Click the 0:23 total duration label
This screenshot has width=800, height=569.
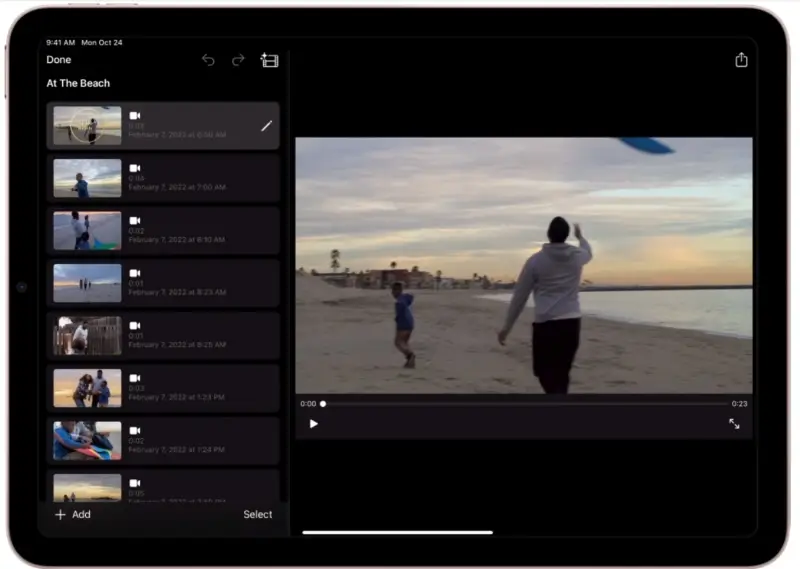click(x=739, y=404)
